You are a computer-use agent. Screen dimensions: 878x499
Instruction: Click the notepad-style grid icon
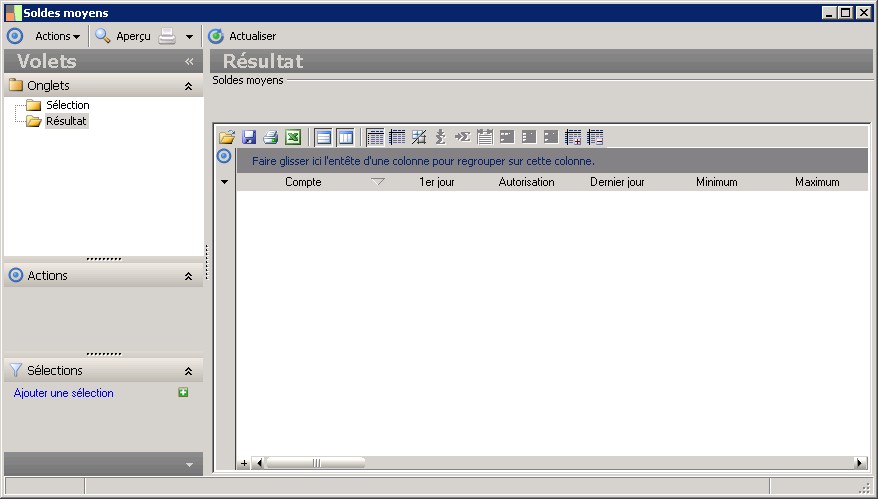[x=485, y=137]
